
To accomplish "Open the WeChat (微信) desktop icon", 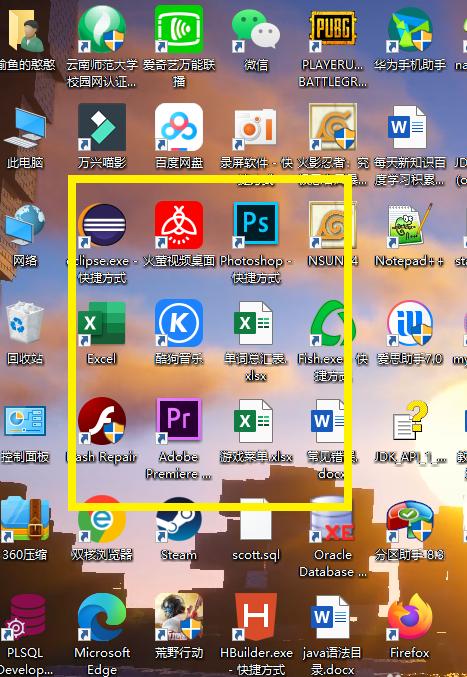I will tap(256, 29).
